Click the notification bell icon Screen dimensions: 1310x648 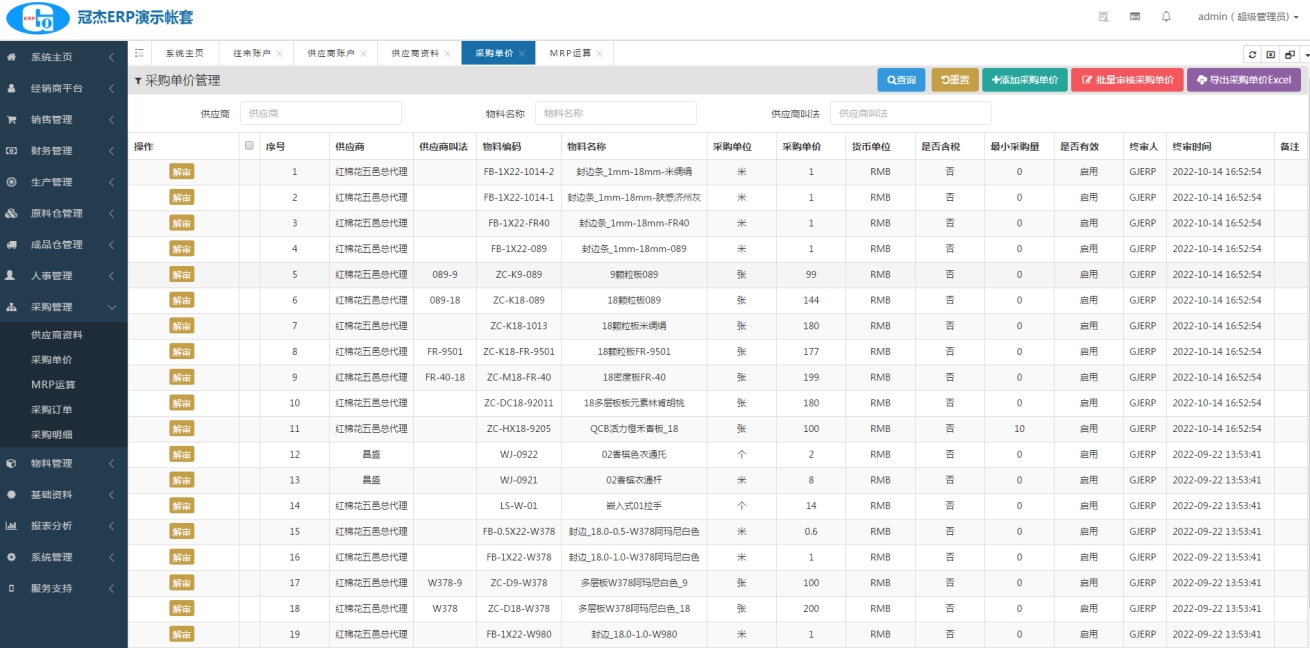1166,17
